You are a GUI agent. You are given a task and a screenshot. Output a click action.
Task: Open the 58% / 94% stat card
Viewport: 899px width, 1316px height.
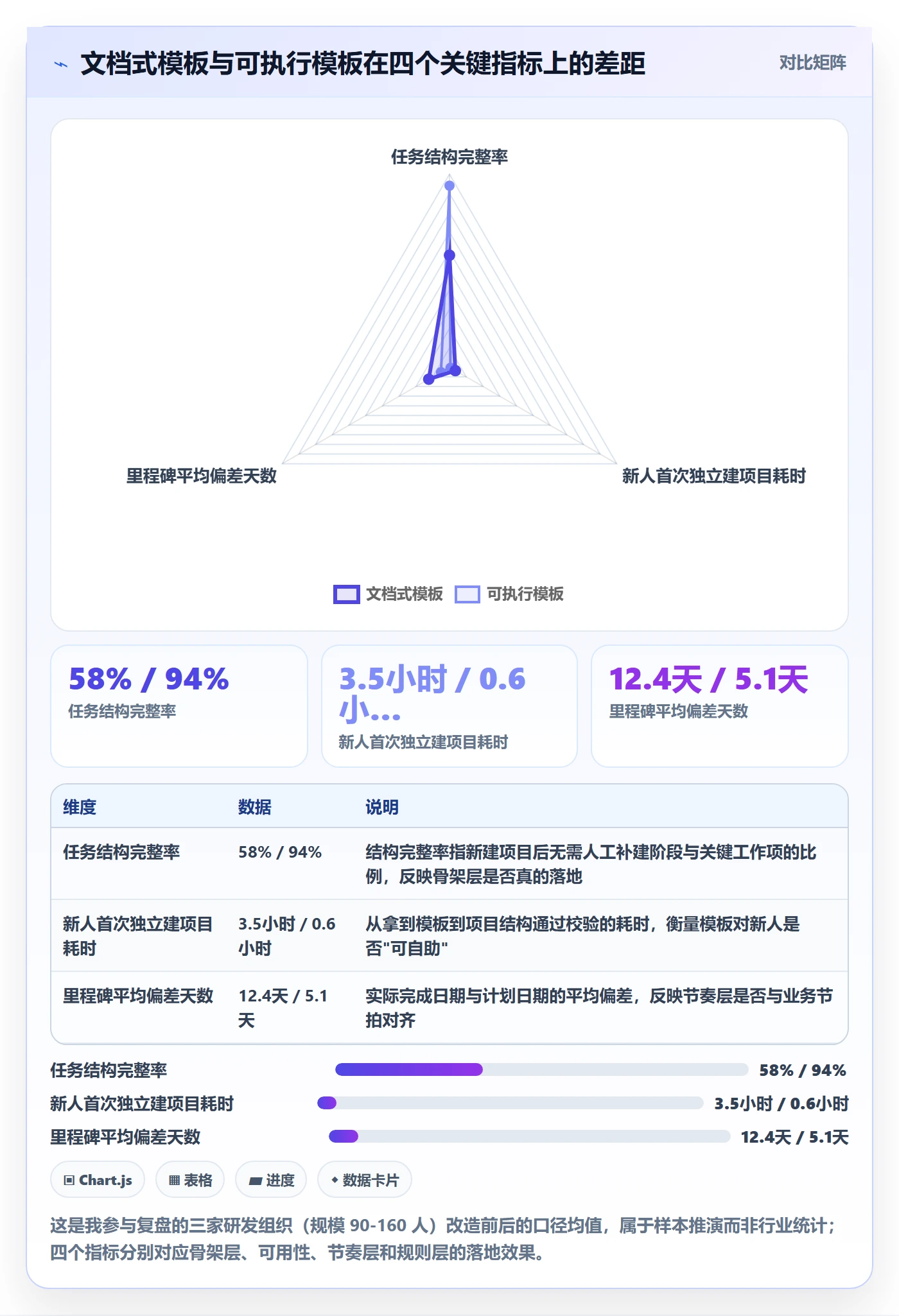tap(179, 706)
